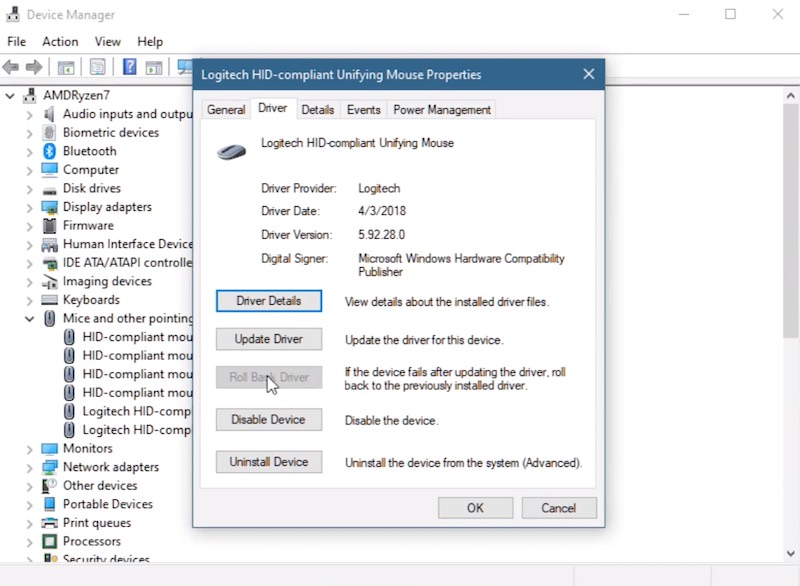Switch to the Events tab
800x586 pixels.
[363, 110]
